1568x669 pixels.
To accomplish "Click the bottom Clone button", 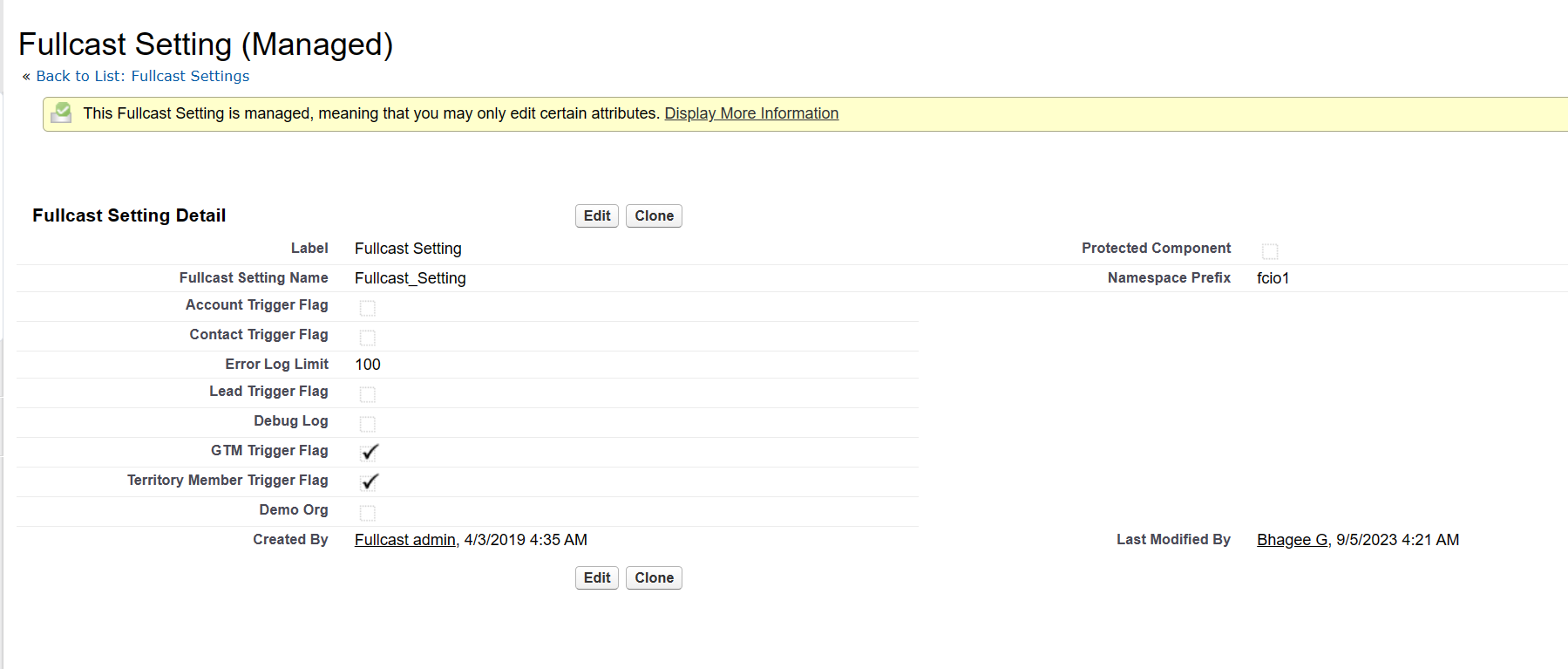I will 654,577.
